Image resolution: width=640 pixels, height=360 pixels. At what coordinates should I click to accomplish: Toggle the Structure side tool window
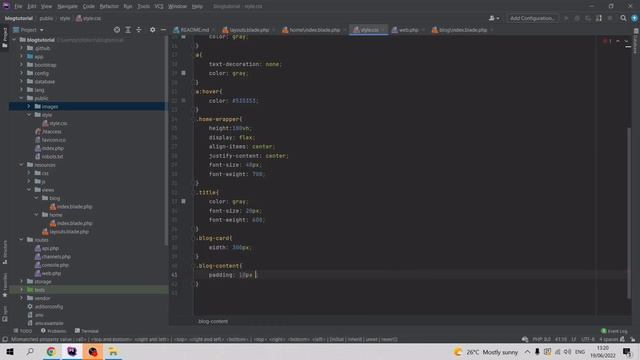tap(4, 252)
